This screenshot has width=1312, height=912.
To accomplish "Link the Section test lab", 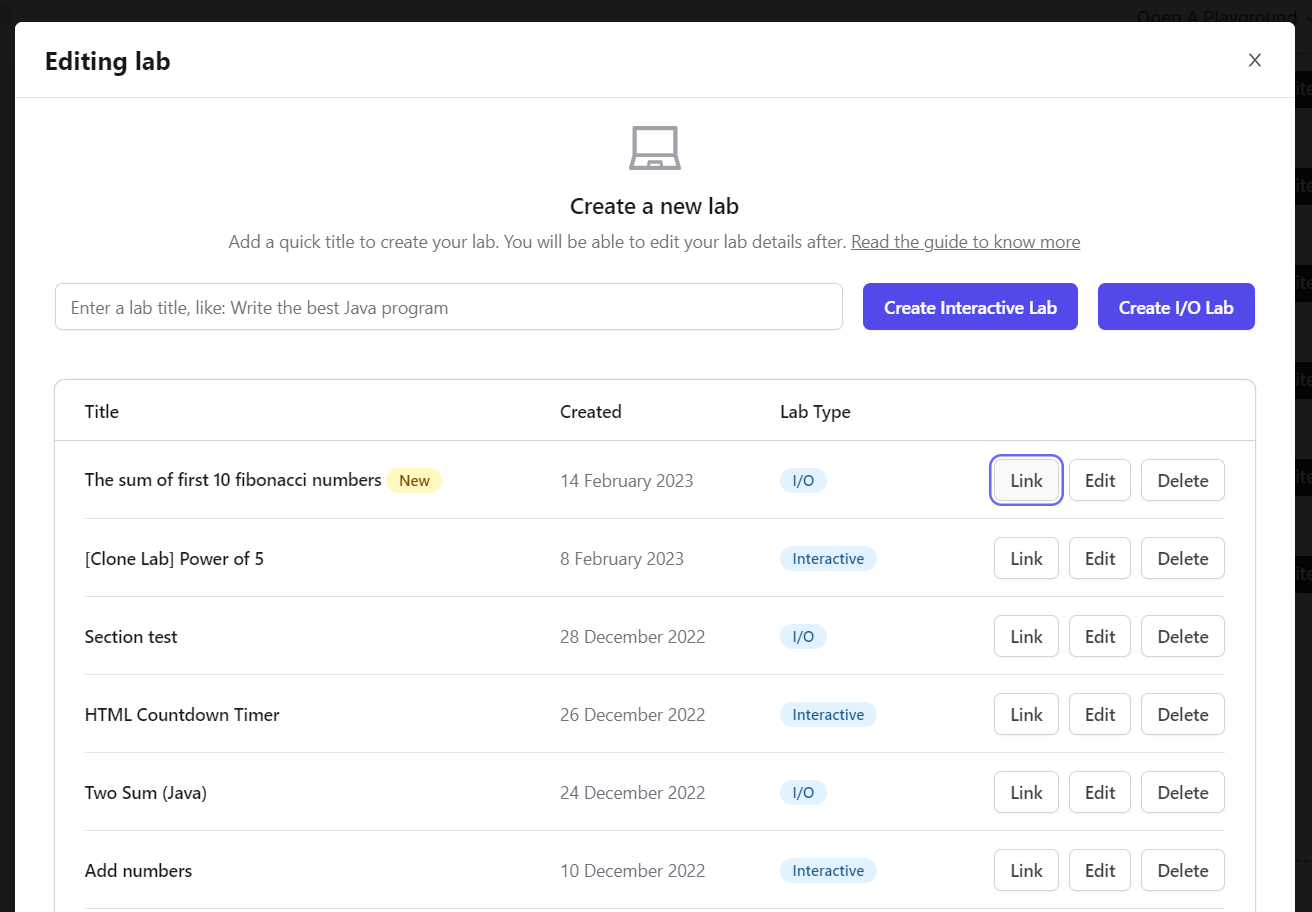I will tap(1026, 637).
